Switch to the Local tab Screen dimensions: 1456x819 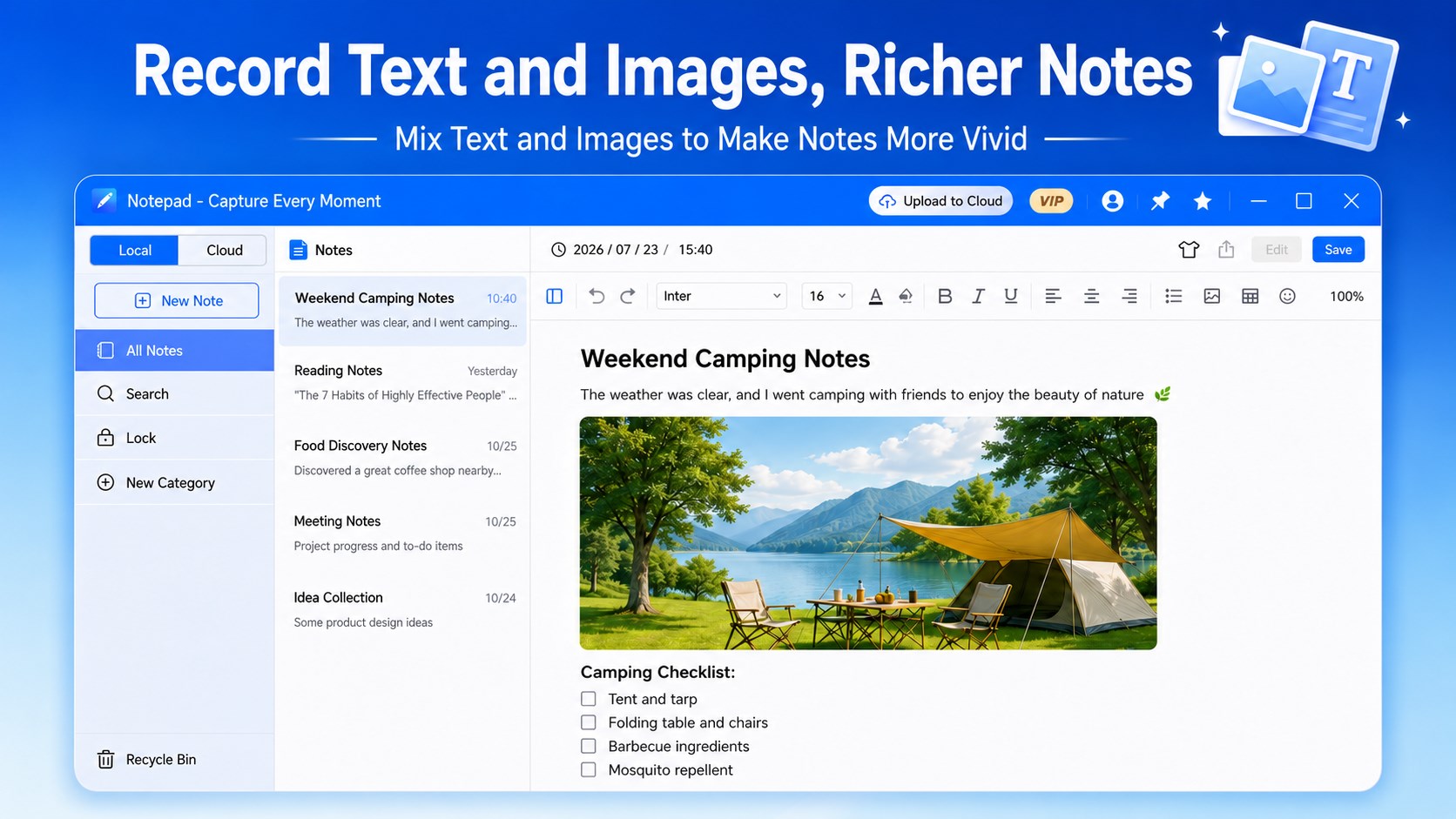(135, 250)
